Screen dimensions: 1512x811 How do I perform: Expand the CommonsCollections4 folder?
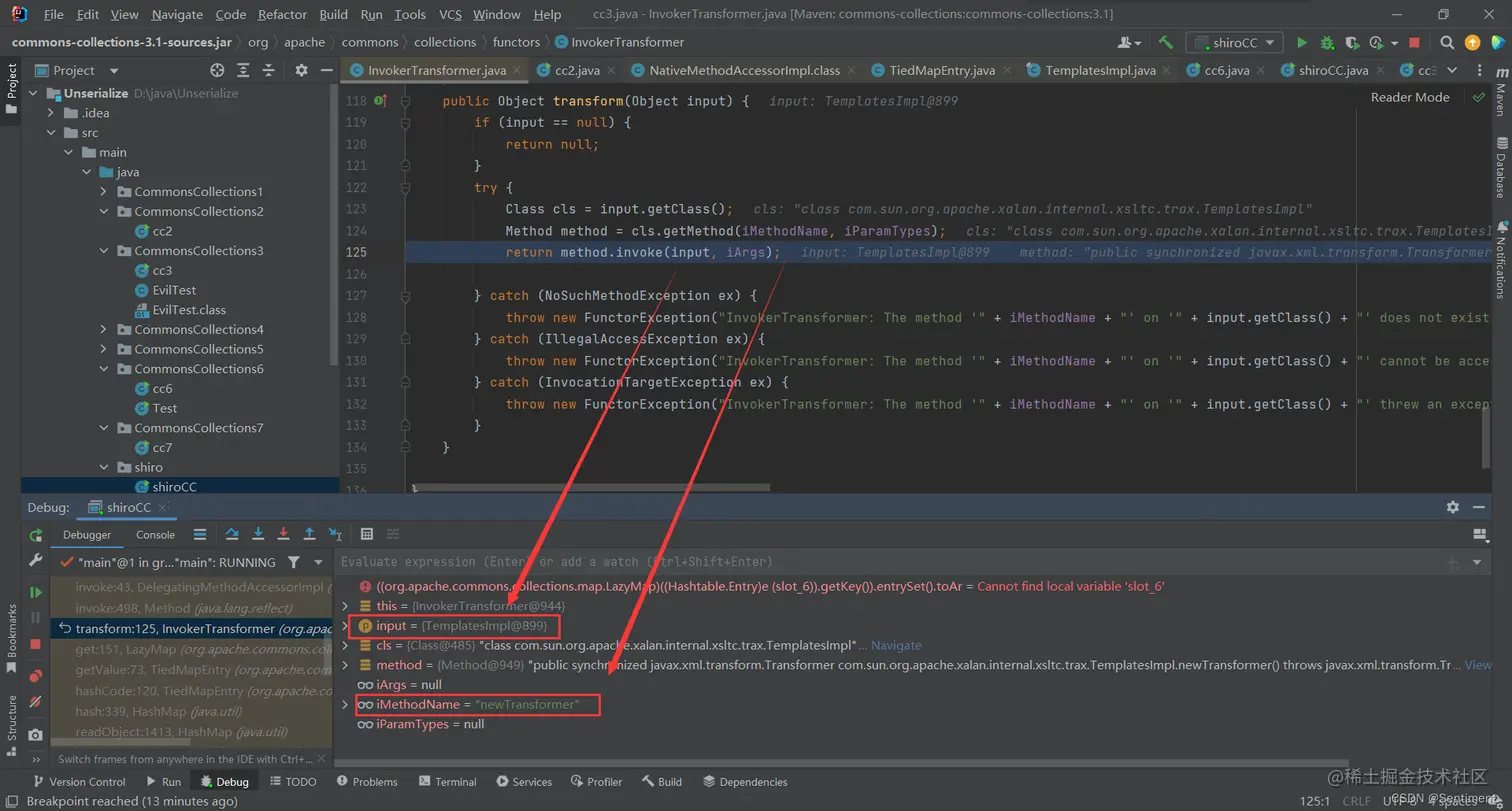103,329
